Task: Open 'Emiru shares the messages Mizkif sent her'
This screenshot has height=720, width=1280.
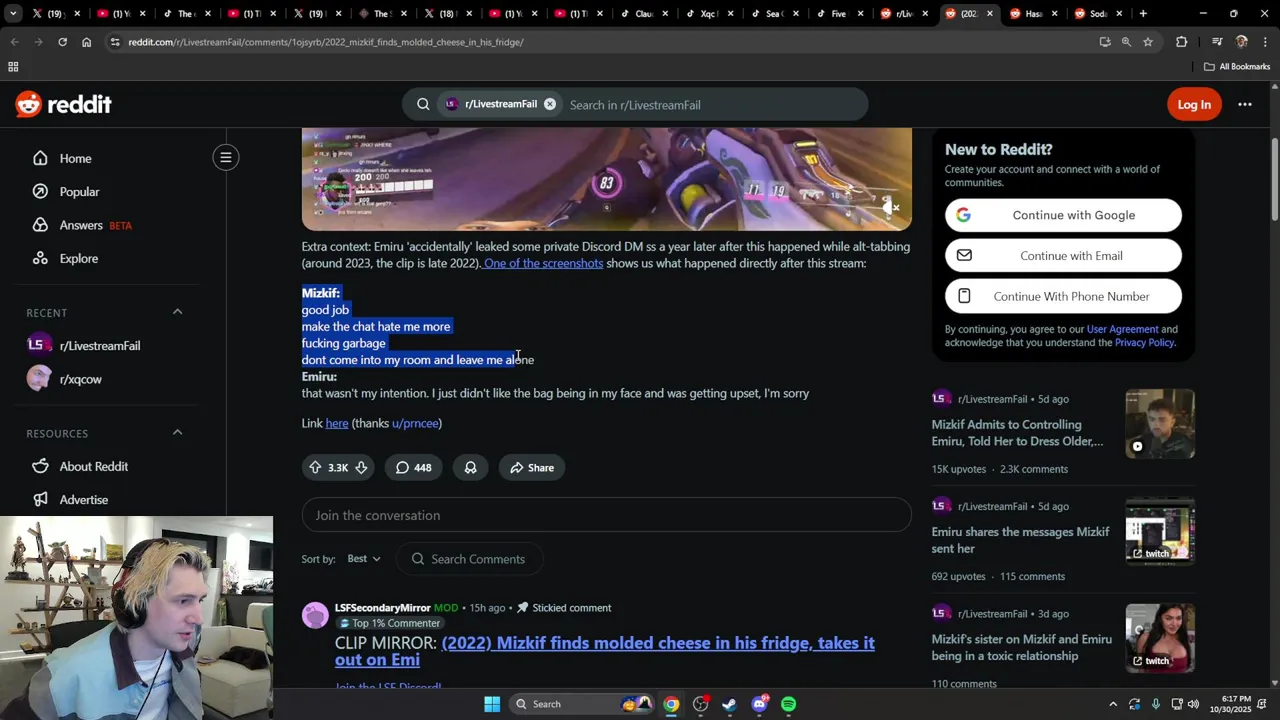Action: coord(1020,540)
